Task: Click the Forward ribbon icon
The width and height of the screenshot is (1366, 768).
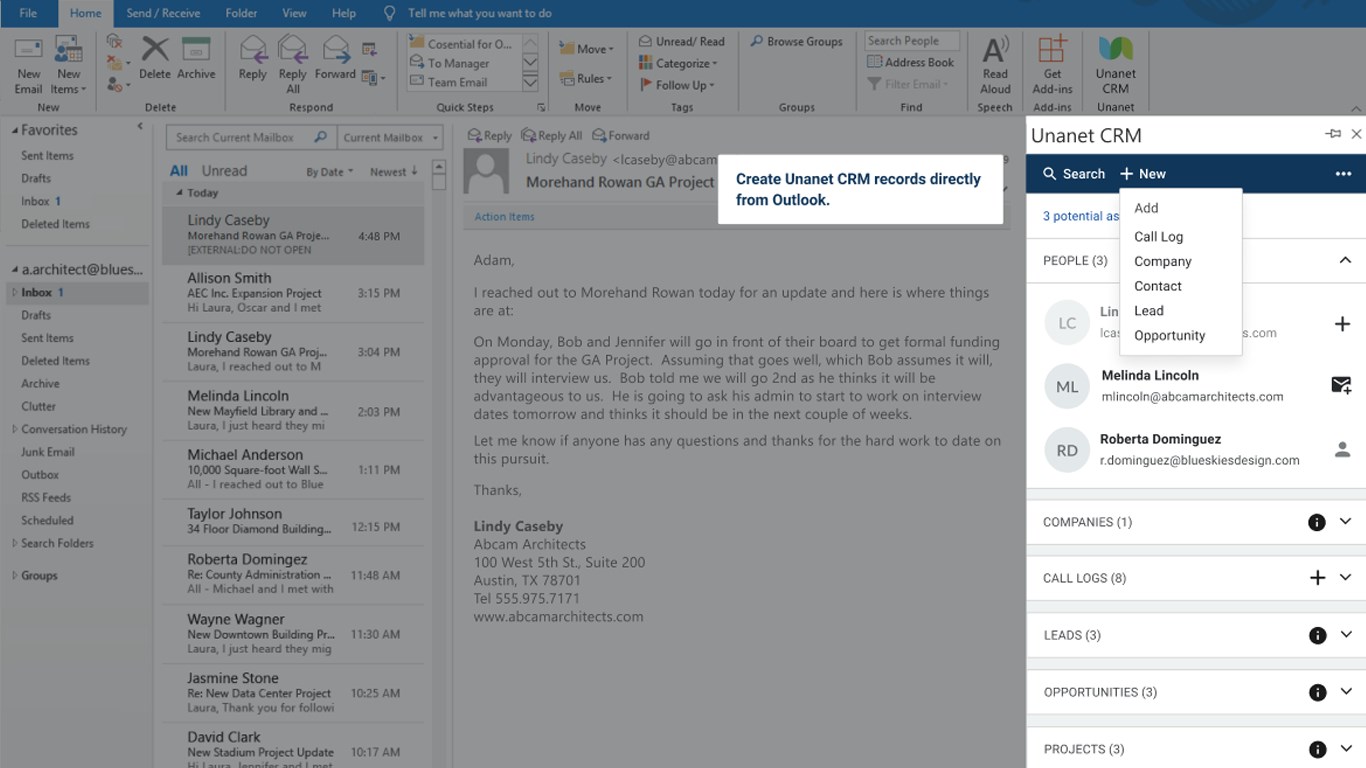Action: point(335,58)
